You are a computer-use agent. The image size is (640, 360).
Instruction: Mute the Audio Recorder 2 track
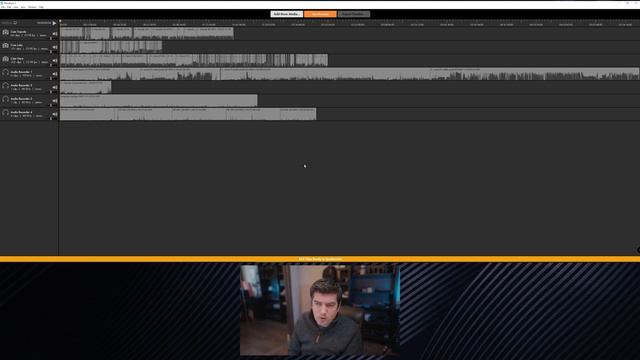(55, 87)
